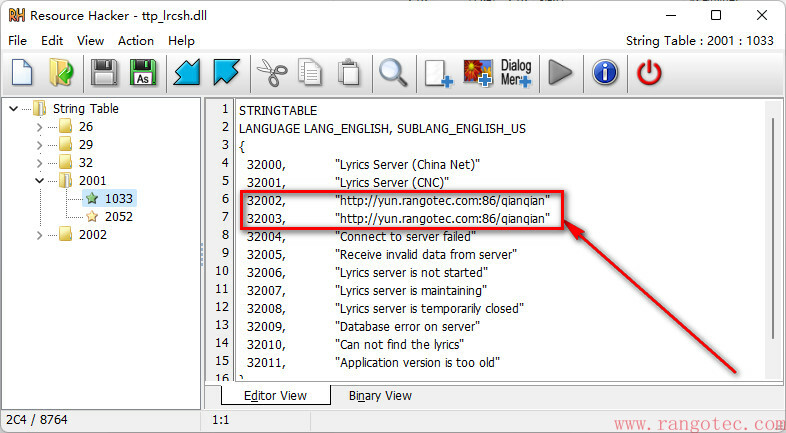Expand folder 32 in tree
This screenshot has width=786, height=433.
40,163
